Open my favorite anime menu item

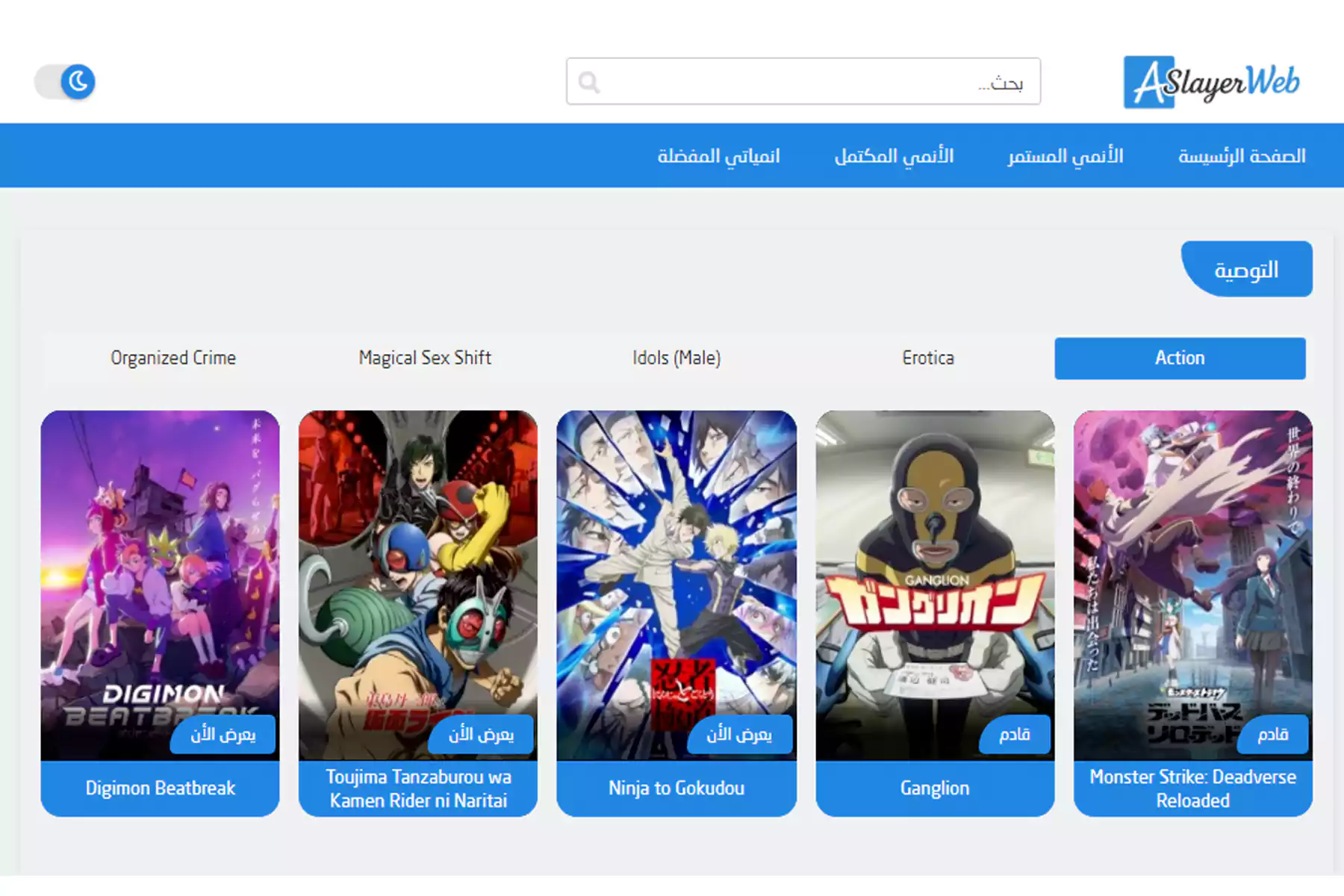[x=718, y=156]
